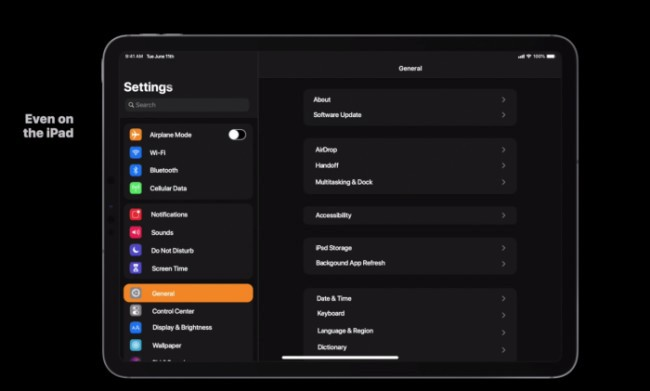Select General in the settings sidebar
650x391 pixels.
[x=188, y=293]
